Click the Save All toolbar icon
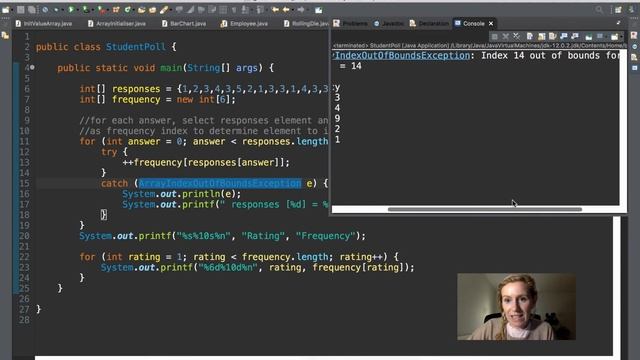640x360 pixels. click(31, 10)
